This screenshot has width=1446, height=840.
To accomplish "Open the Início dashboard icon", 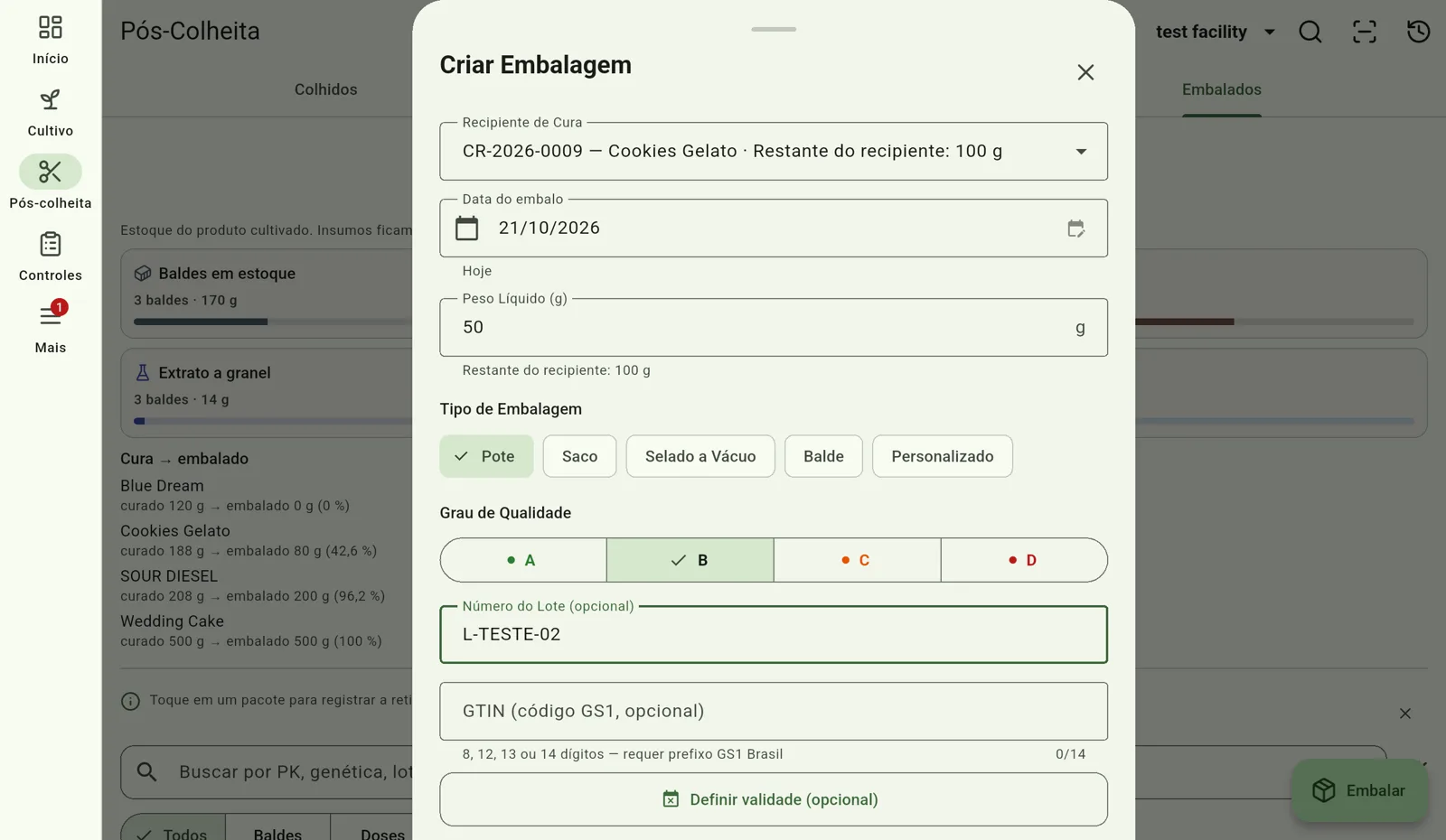I will tap(51, 27).
